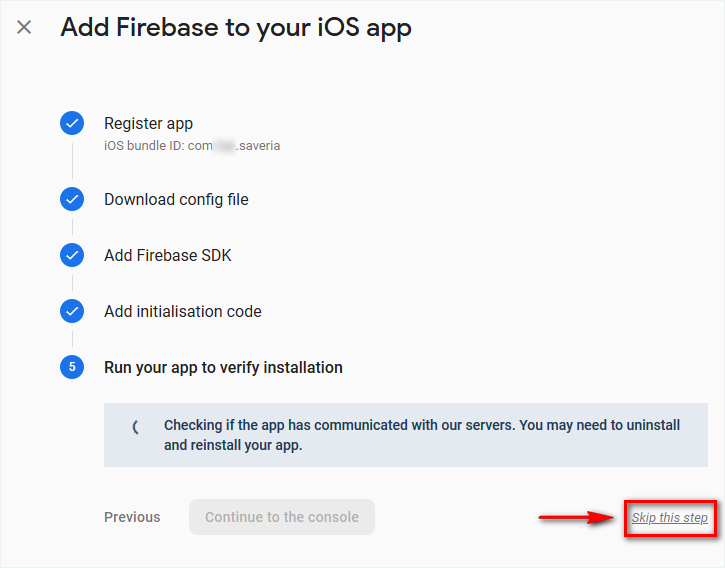
Task: Click the step 5 number circle
Action: [x=72, y=367]
